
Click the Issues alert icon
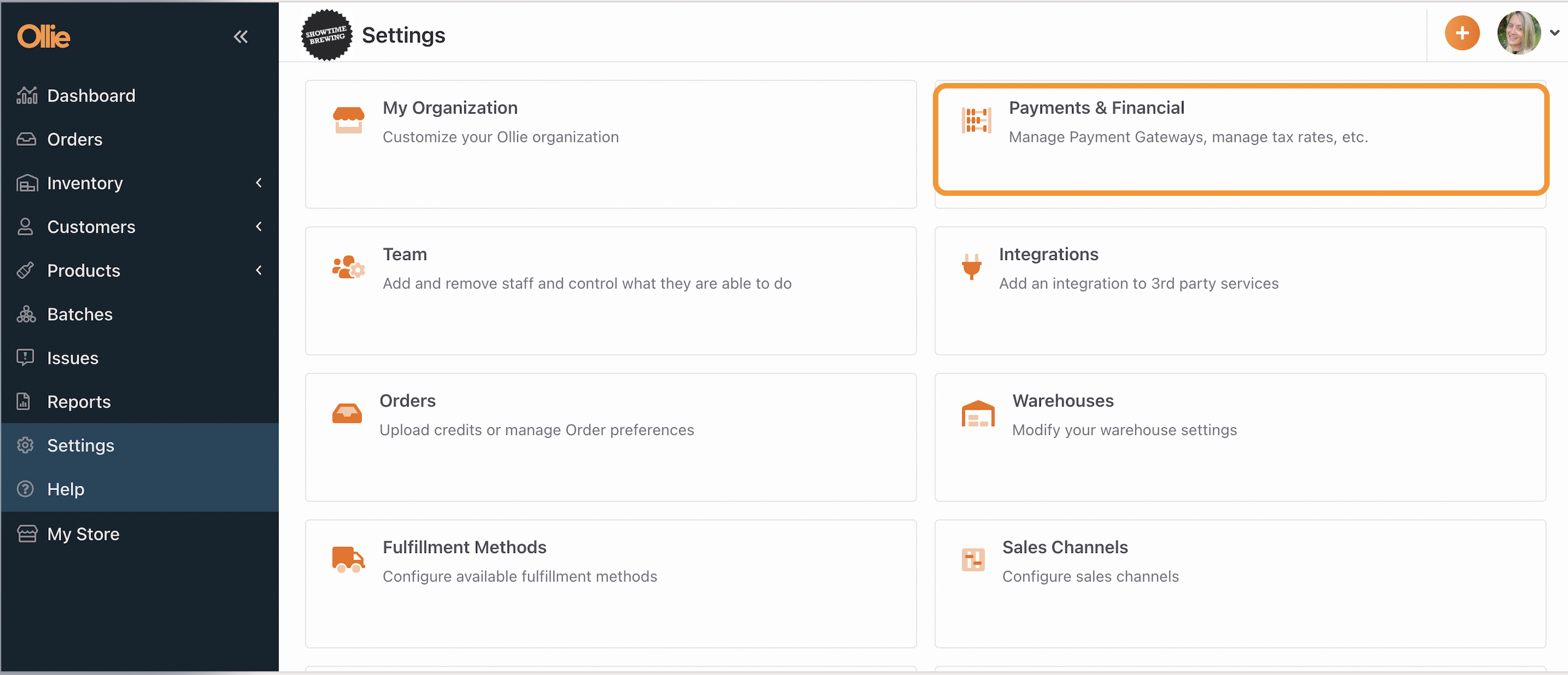click(25, 358)
